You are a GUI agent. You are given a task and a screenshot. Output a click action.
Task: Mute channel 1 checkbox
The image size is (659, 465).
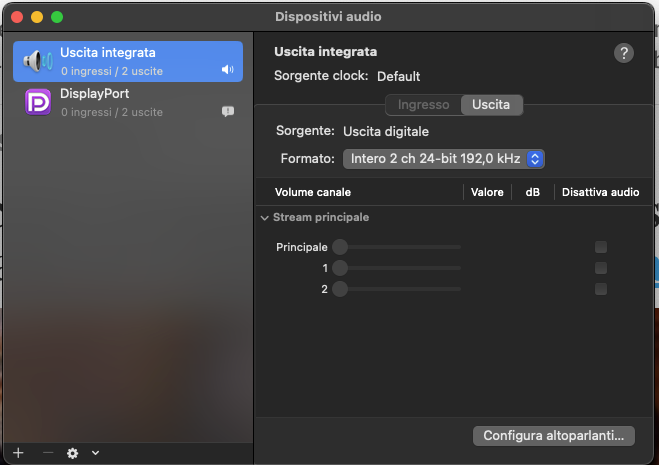tap(601, 268)
